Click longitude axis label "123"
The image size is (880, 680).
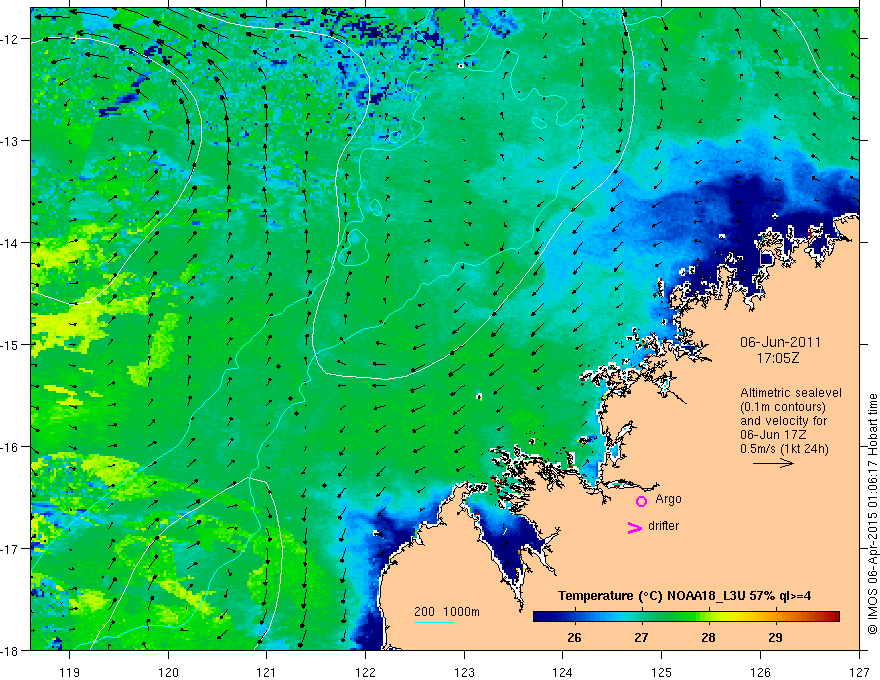click(x=464, y=672)
